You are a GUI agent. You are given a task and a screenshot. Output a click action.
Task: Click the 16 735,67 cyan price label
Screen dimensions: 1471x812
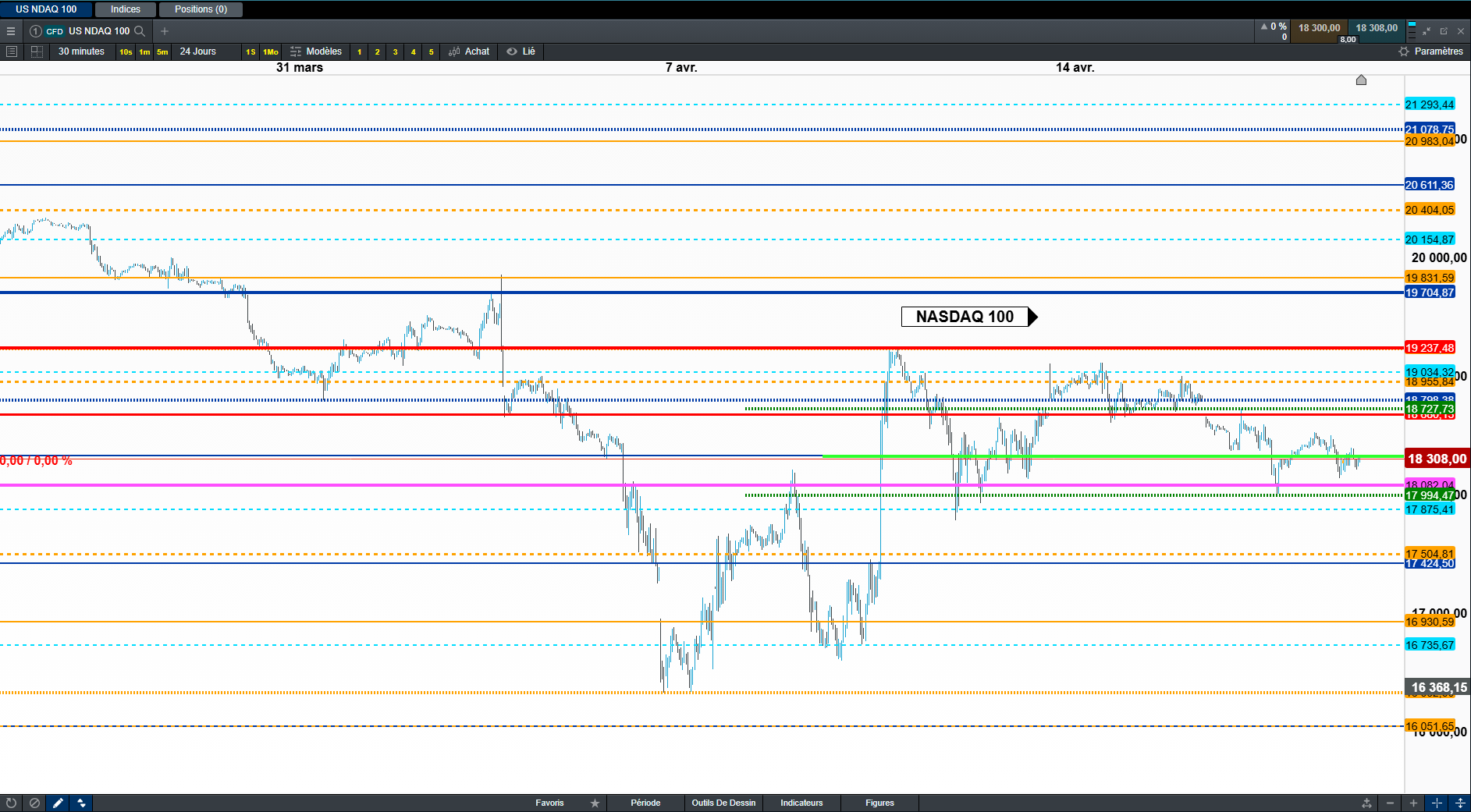coord(1430,645)
